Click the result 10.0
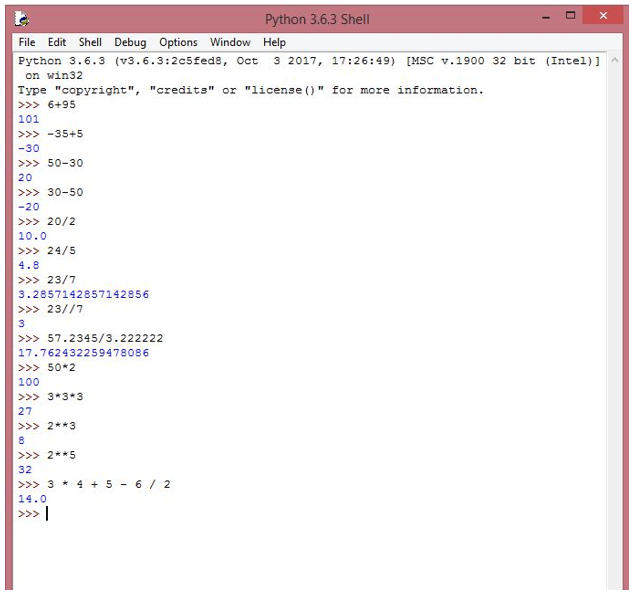Screen dimensions: 634x595 (x=32, y=236)
